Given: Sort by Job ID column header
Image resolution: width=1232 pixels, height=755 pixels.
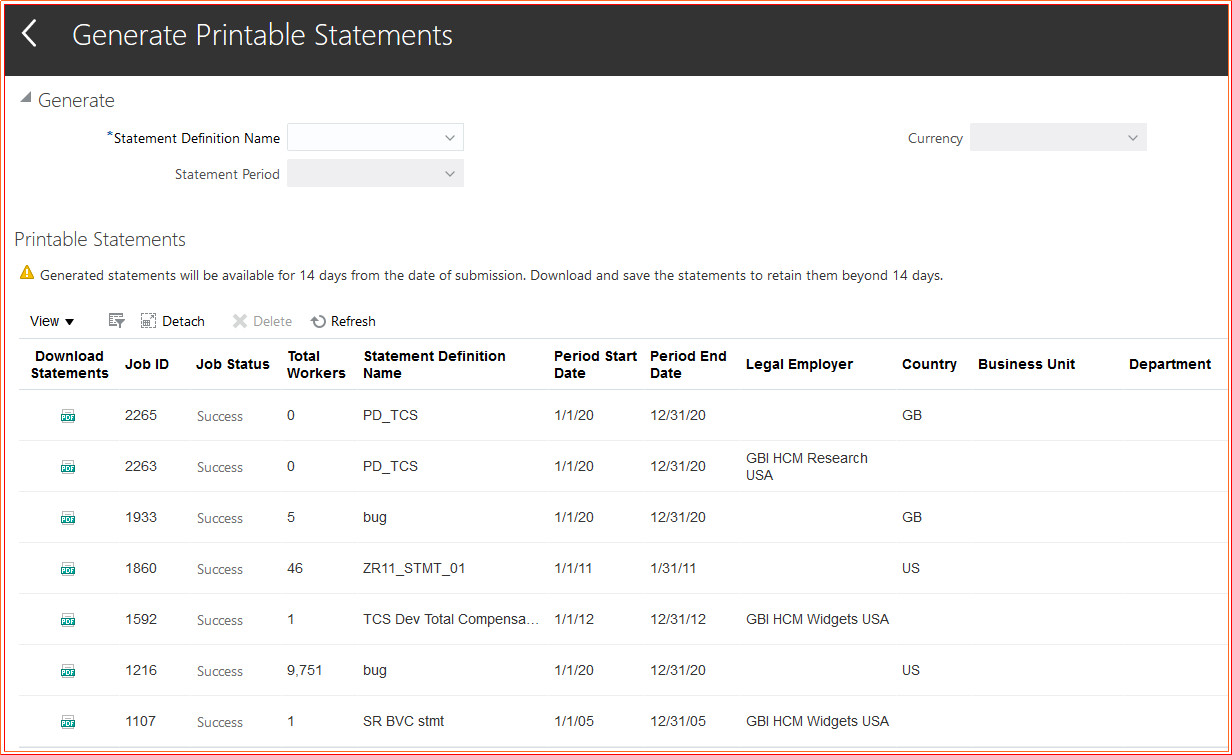Looking at the screenshot, I should [146, 364].
